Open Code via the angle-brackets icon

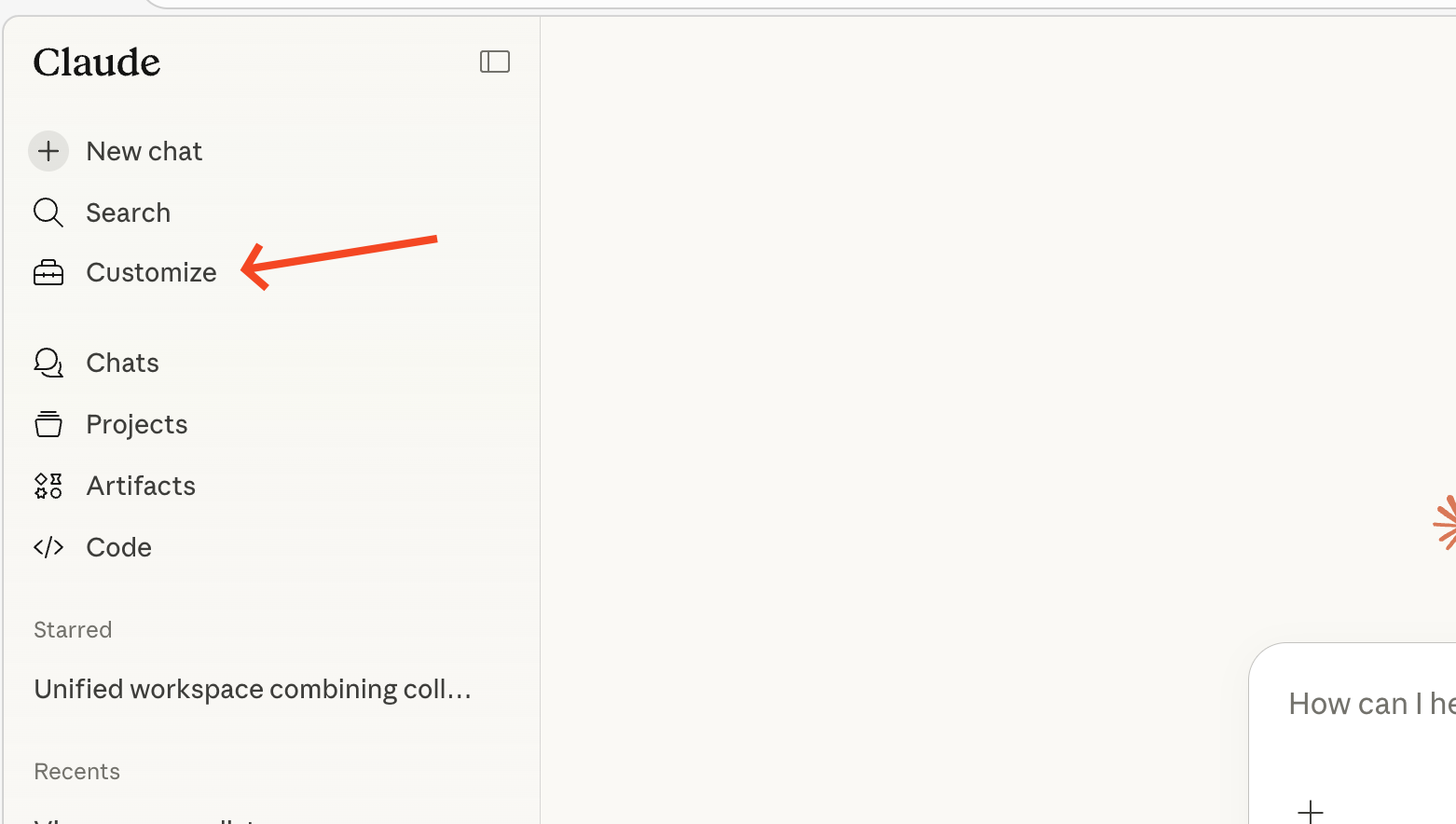pos(48,547)
